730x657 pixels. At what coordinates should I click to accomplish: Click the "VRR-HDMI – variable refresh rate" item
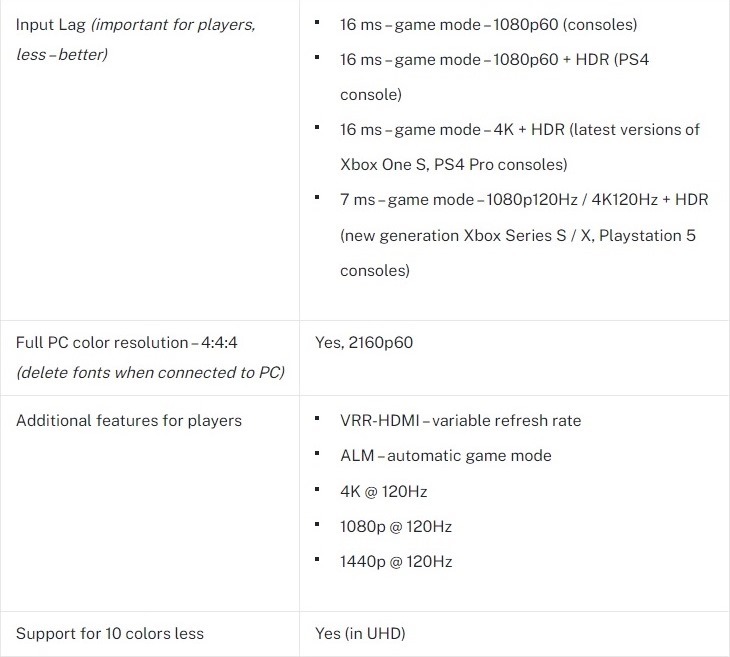coord(460,421)
